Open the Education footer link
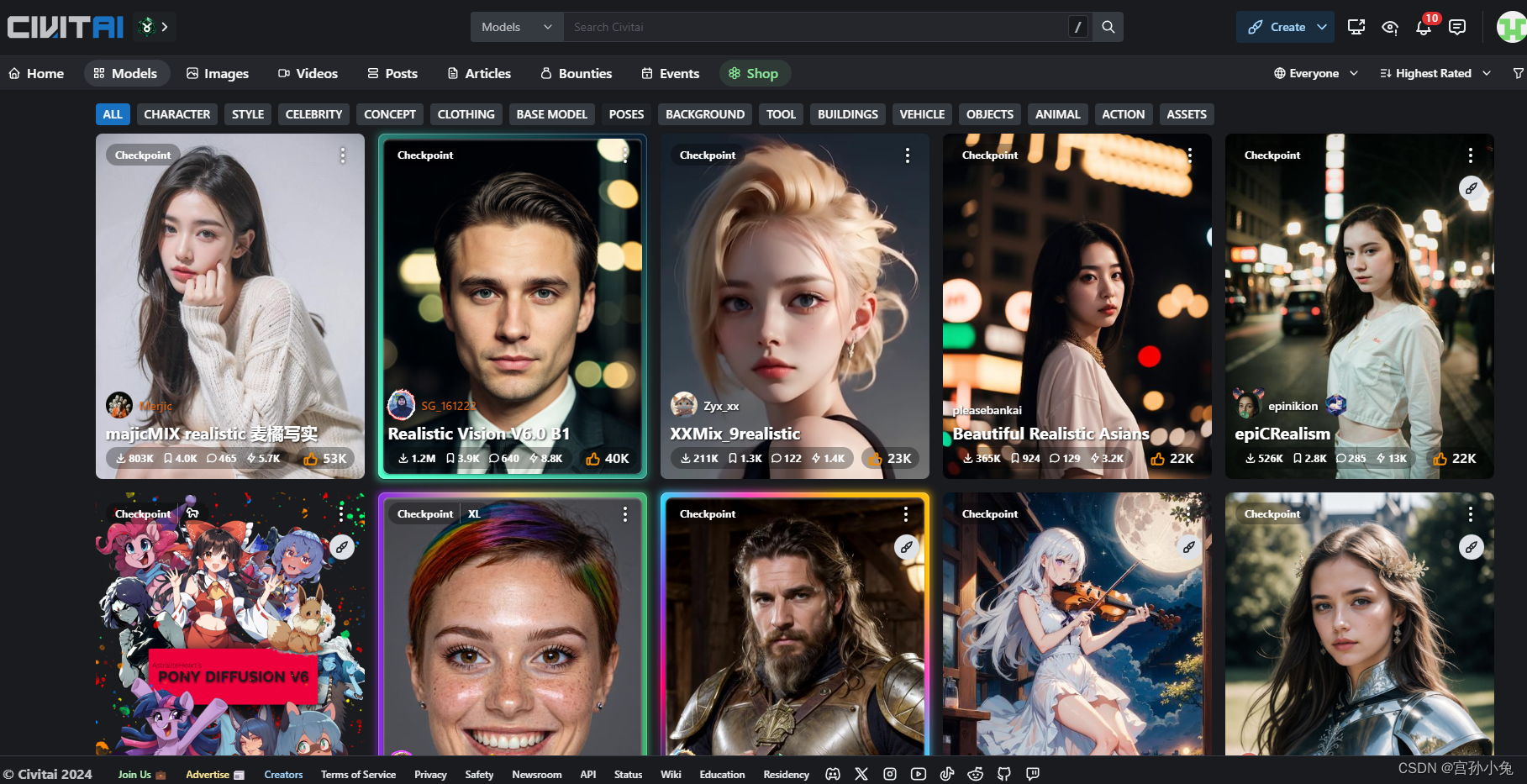This screenshot has height=784, width=1527. pos(722,774)
